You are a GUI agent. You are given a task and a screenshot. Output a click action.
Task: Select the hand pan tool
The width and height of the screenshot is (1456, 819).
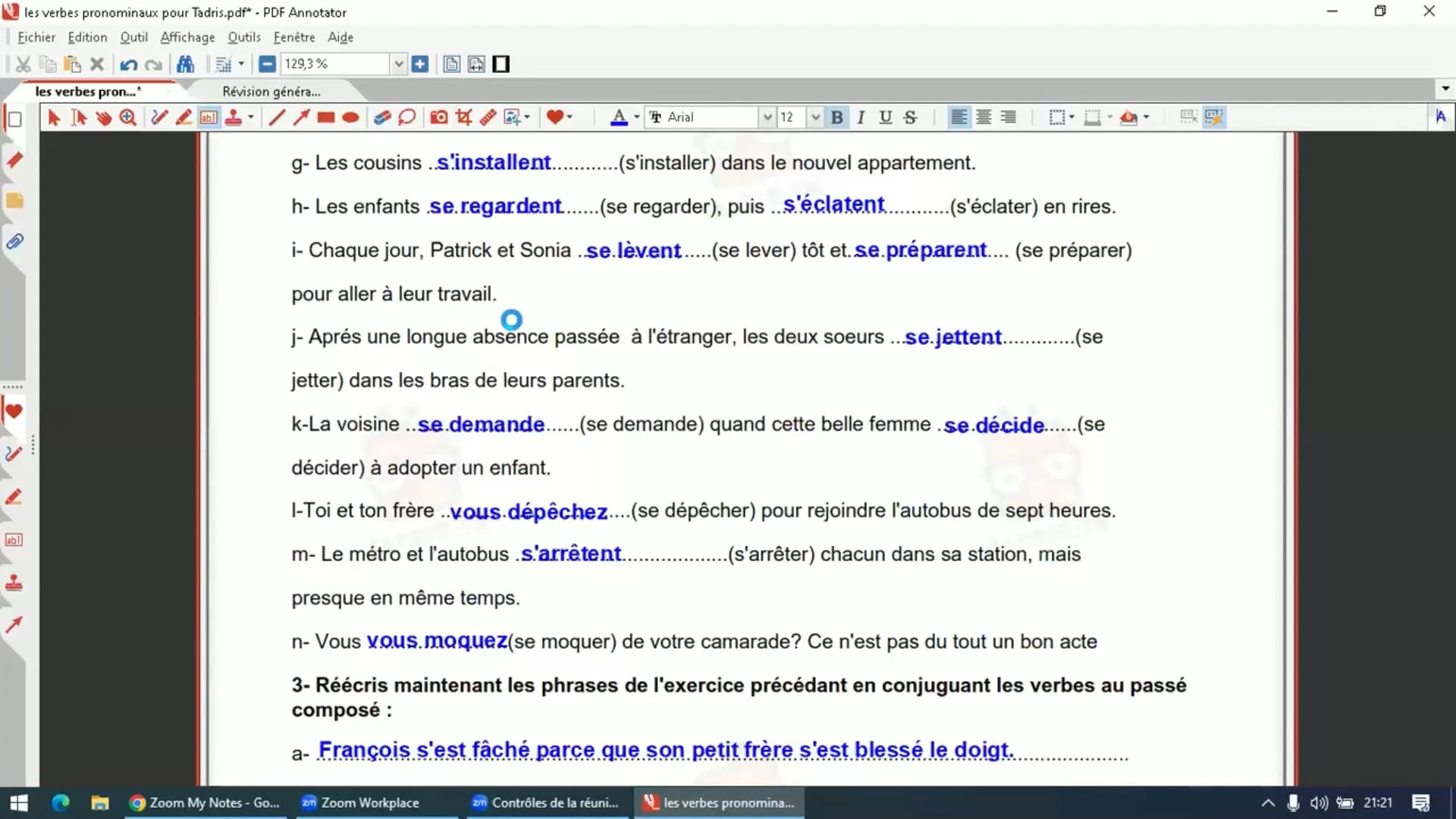(104, 117)
